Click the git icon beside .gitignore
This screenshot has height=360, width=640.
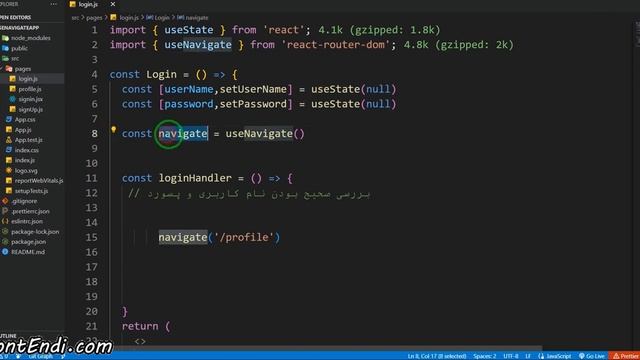(x=5, y=201)
